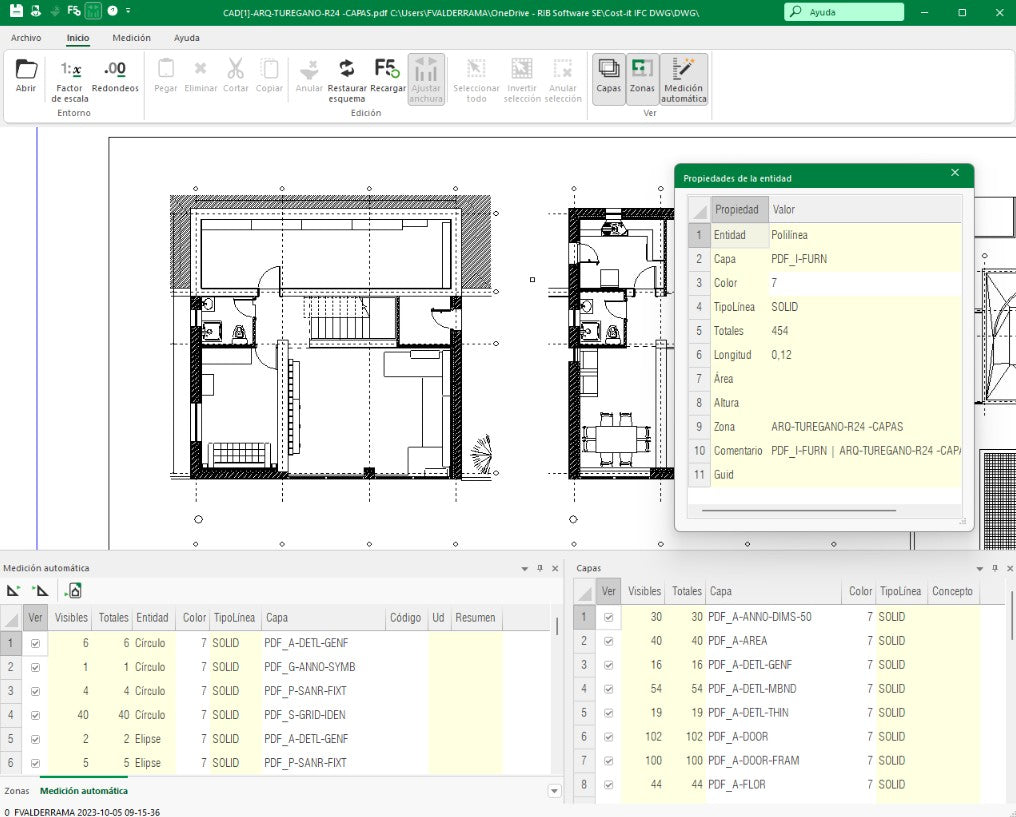Open the Archivo menu
The image size is (1016, 817).
coord(26,38)
